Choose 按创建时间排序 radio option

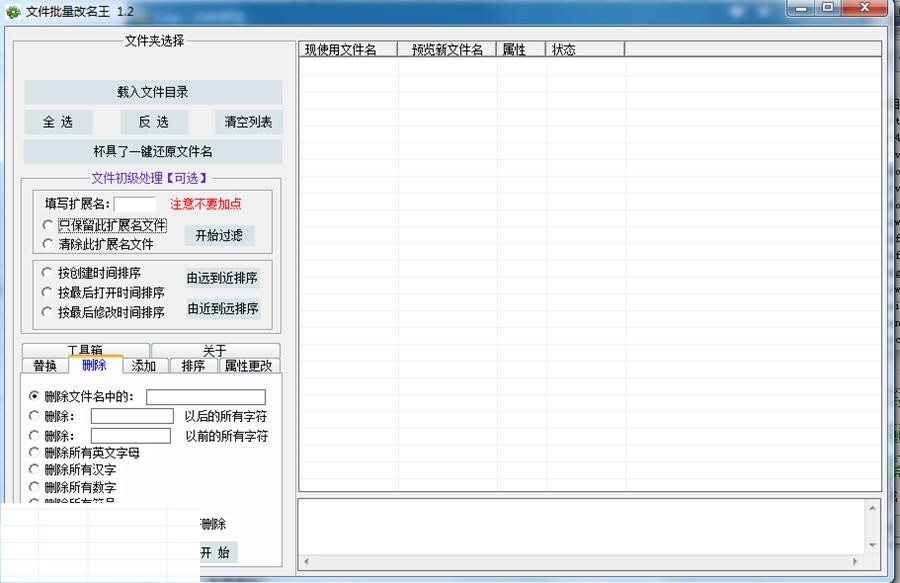[x=47, y=273]
